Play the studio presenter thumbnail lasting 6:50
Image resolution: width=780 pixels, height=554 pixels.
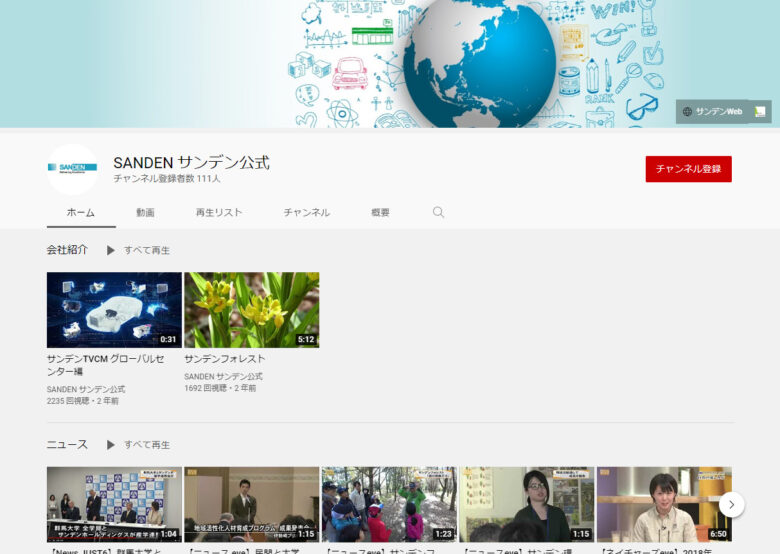pos(664,504)
